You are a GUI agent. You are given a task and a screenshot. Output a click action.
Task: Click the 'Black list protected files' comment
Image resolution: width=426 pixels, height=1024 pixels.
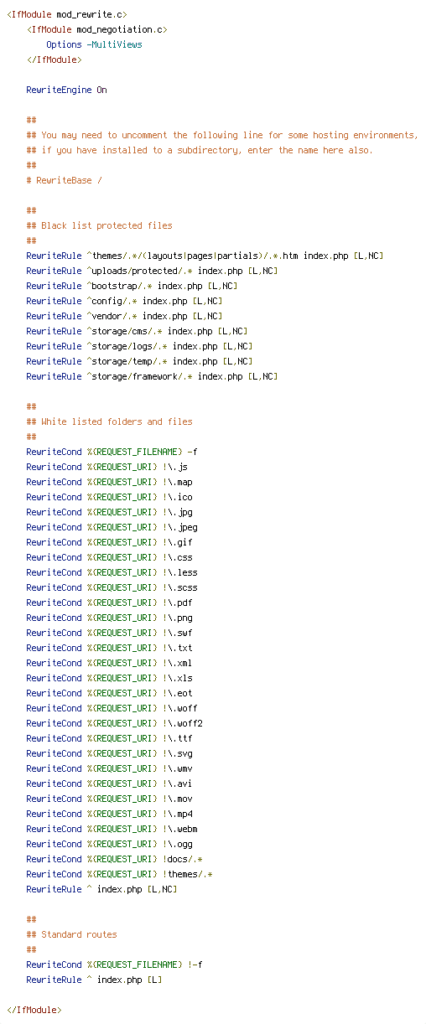99,225
